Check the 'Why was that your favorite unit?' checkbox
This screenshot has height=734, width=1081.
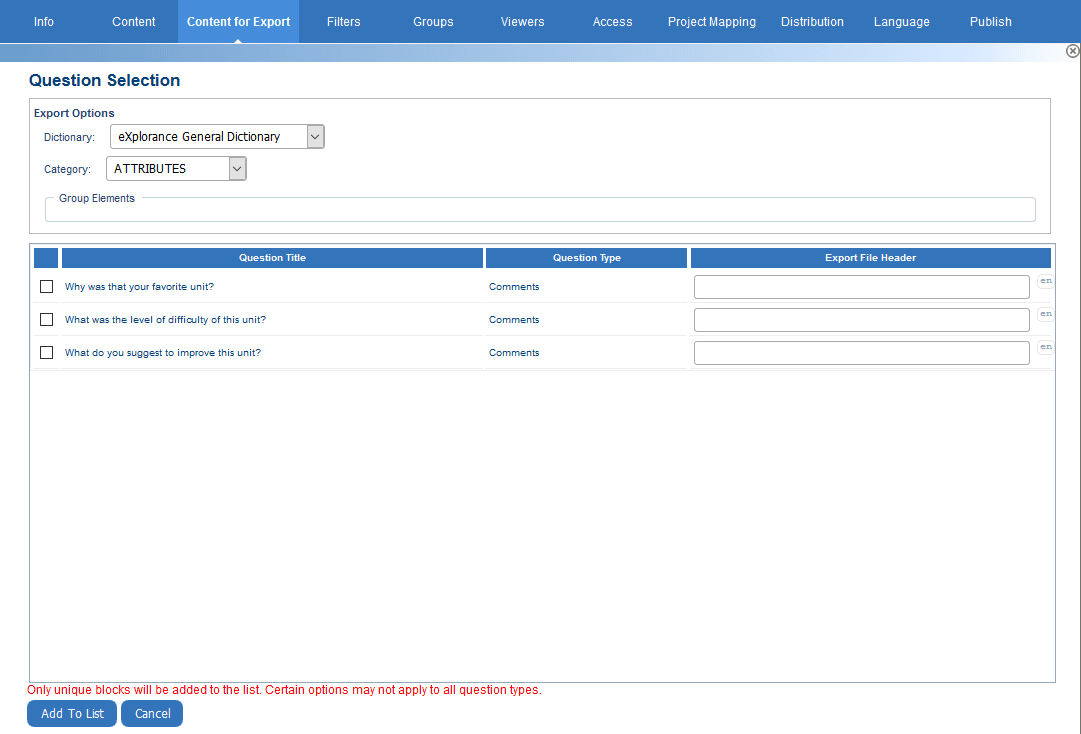(46, 287)
